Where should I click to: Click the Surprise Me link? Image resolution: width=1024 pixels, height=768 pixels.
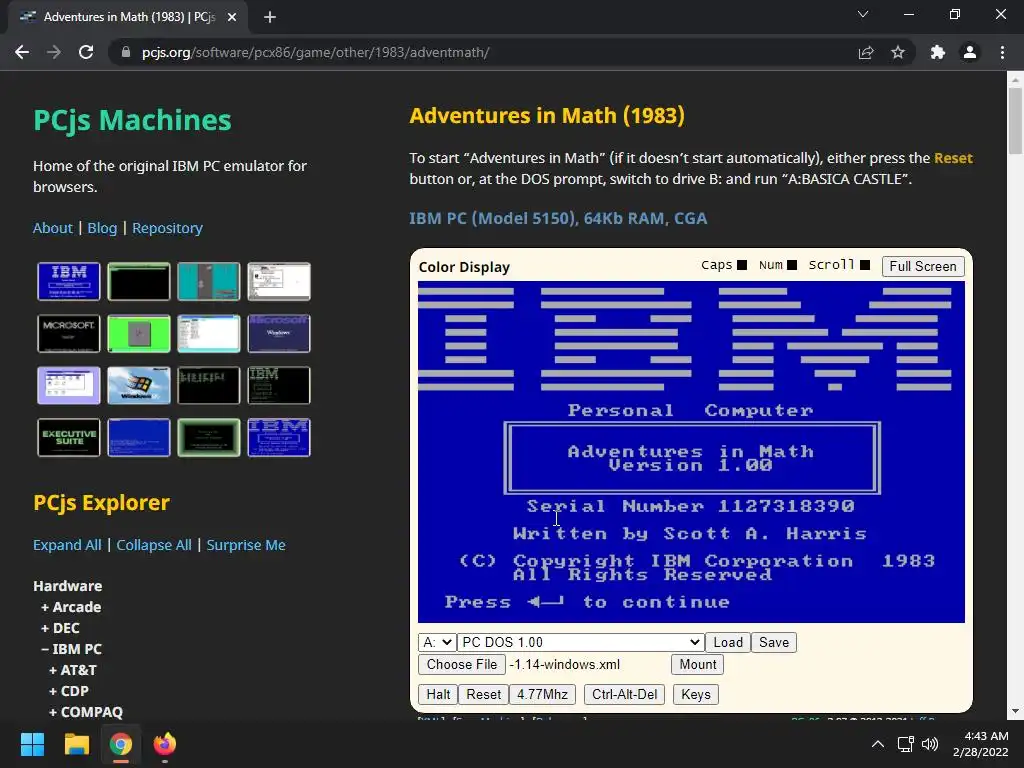(x=246, y=545)
